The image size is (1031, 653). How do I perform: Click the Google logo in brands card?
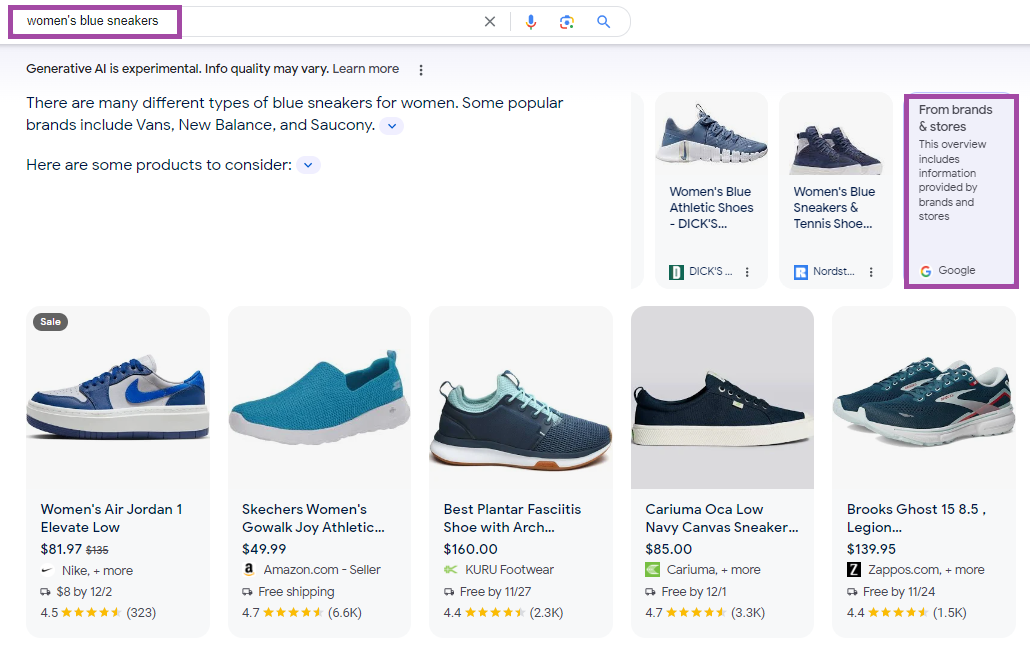click(x=926, y=271)
